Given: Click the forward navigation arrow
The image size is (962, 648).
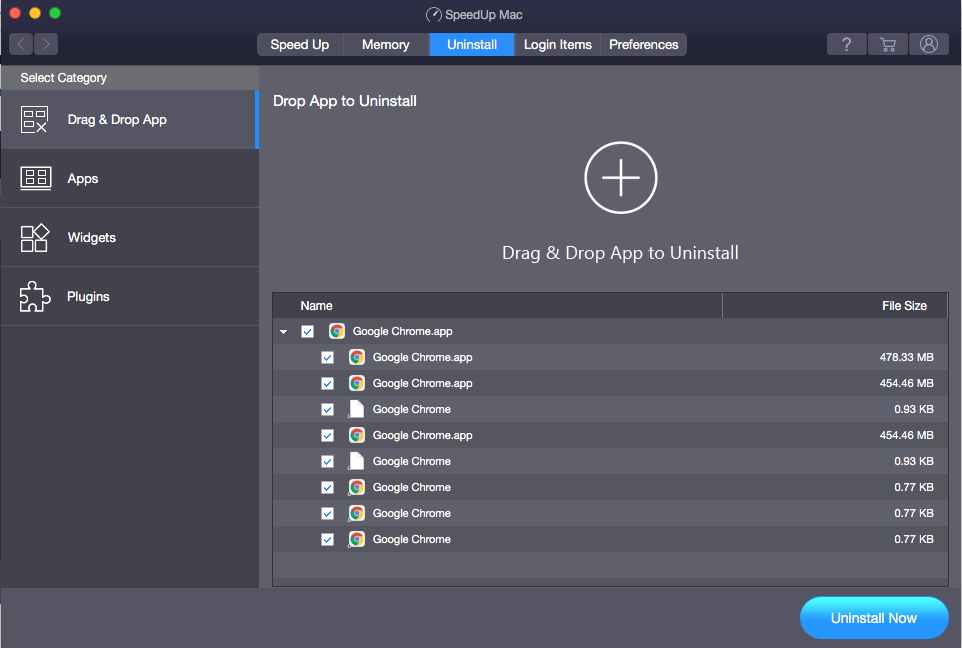Looking at the screenshot, I should point(46,44).
